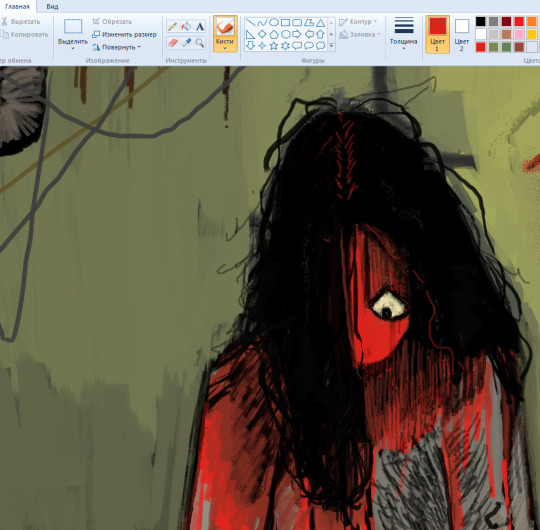Choose the Hexagon shape

click(x=285, y=34)
